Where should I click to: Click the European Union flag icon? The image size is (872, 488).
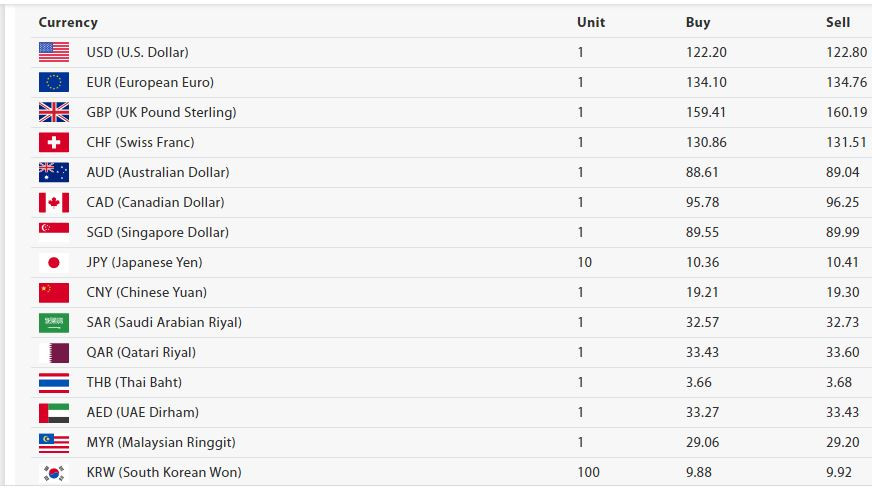(54, 82)
